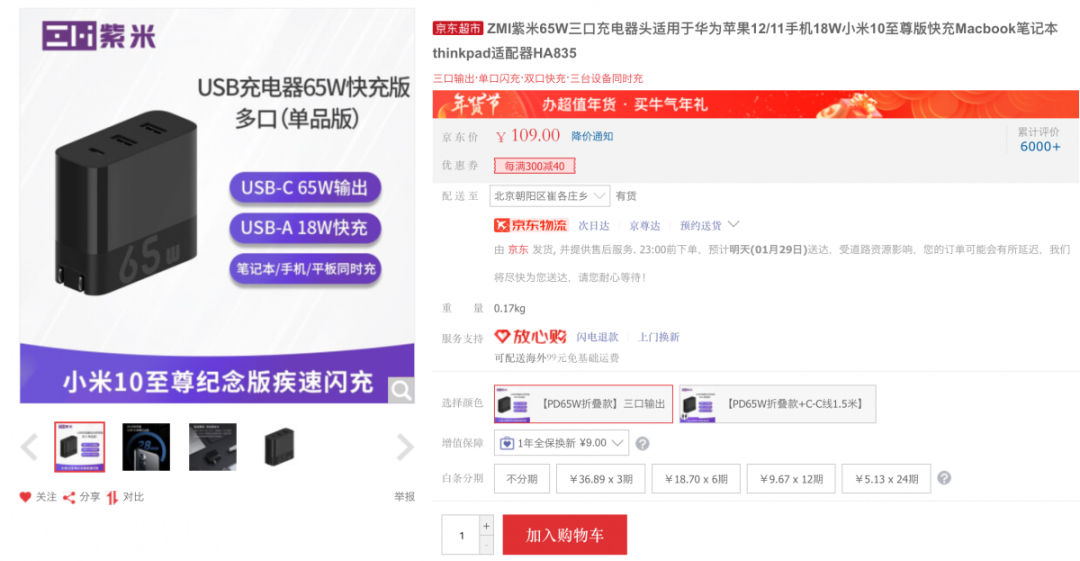Choose ¥9.67 x 12期 installment
This screenshot has height=561, width=1080.
coord(791,479)
